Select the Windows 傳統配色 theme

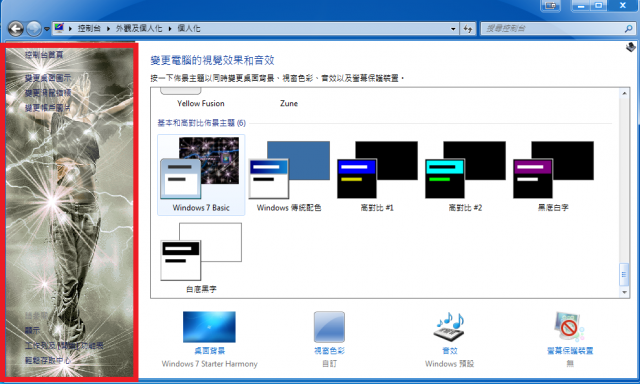click(x=289, y=175)
